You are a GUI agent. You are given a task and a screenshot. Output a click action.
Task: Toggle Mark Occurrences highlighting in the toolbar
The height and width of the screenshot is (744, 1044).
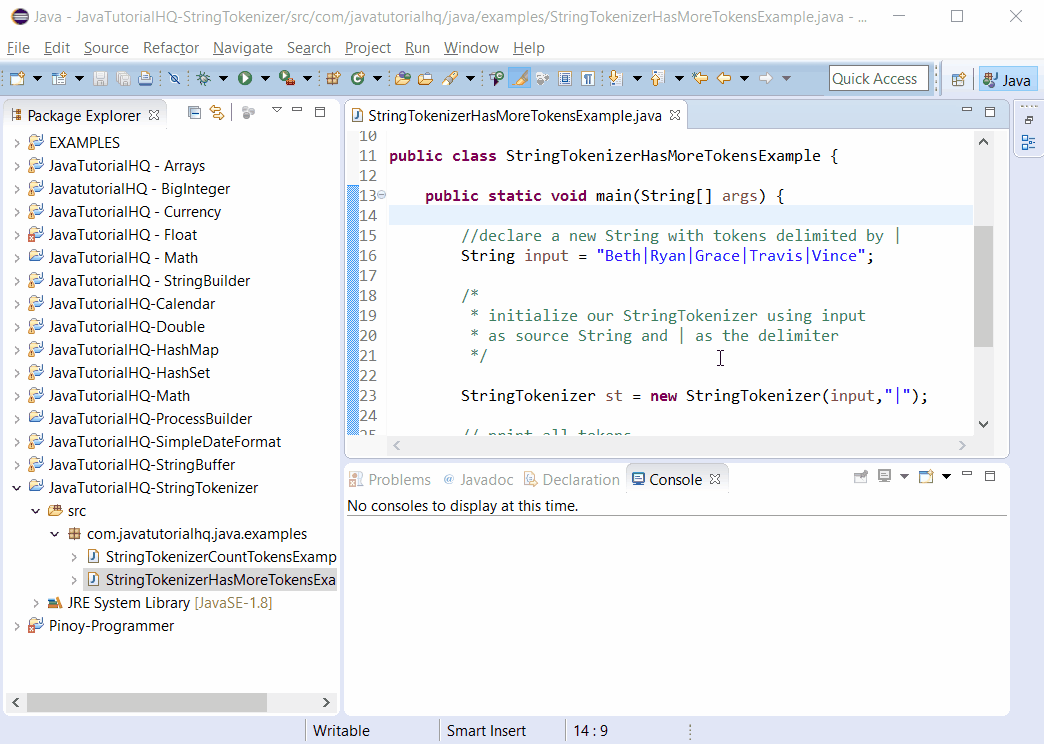click(519, 78)
